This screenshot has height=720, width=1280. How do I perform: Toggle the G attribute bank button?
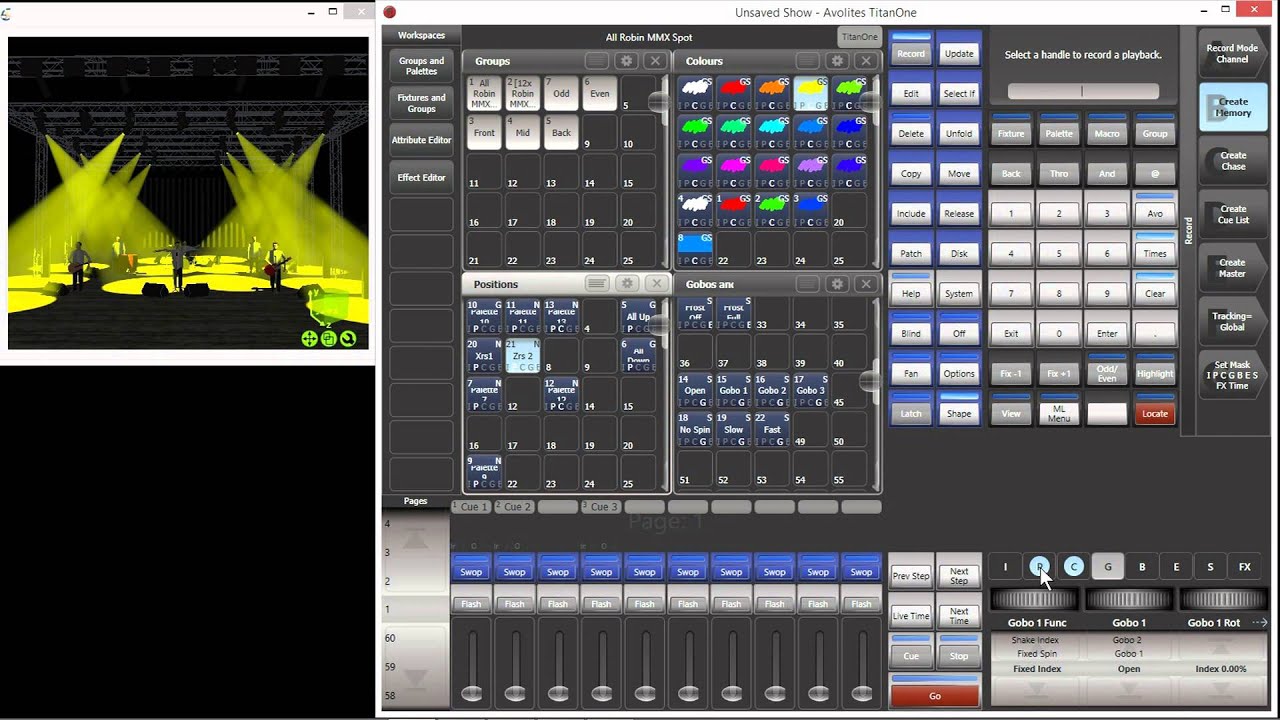1108,567
